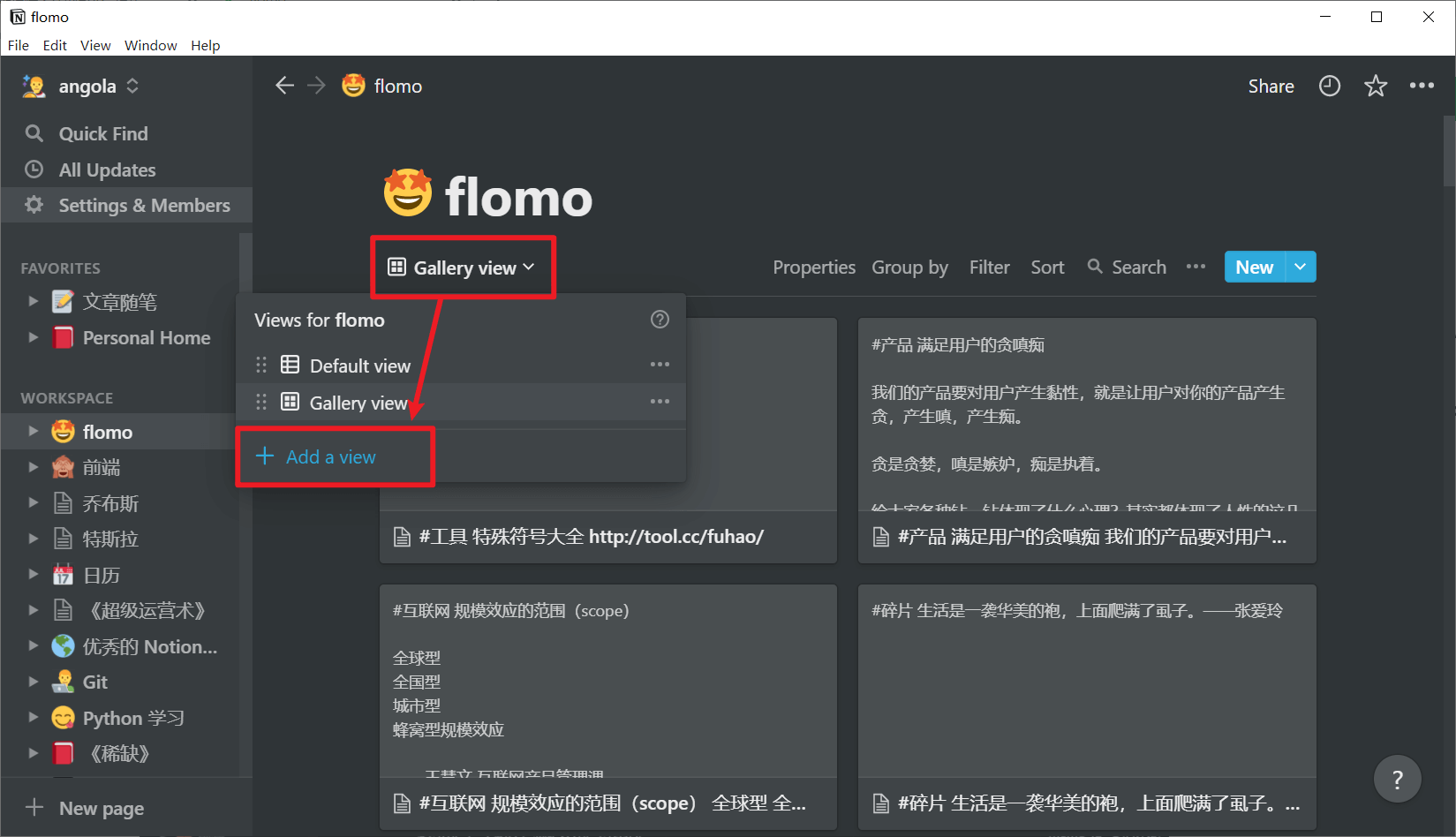
Task: Open the View menu
Action: click(x=95, y=45)
